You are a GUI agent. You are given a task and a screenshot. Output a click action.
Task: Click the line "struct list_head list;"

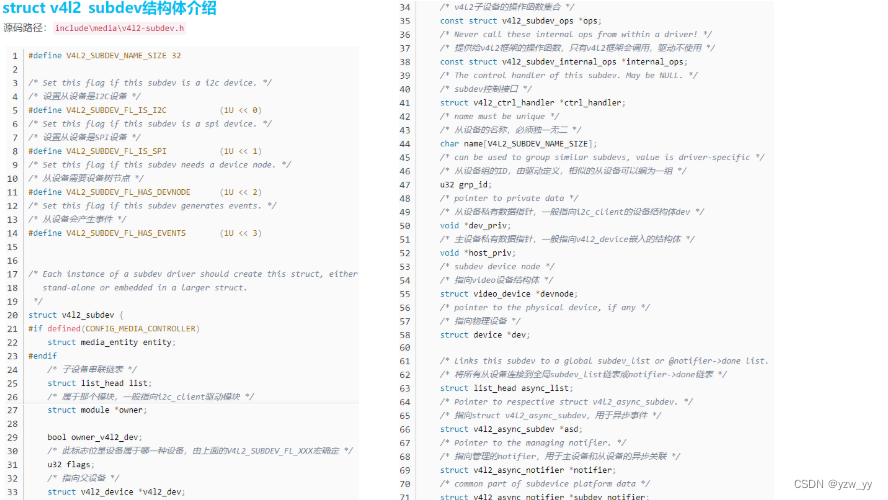click(x=100, y=383)
